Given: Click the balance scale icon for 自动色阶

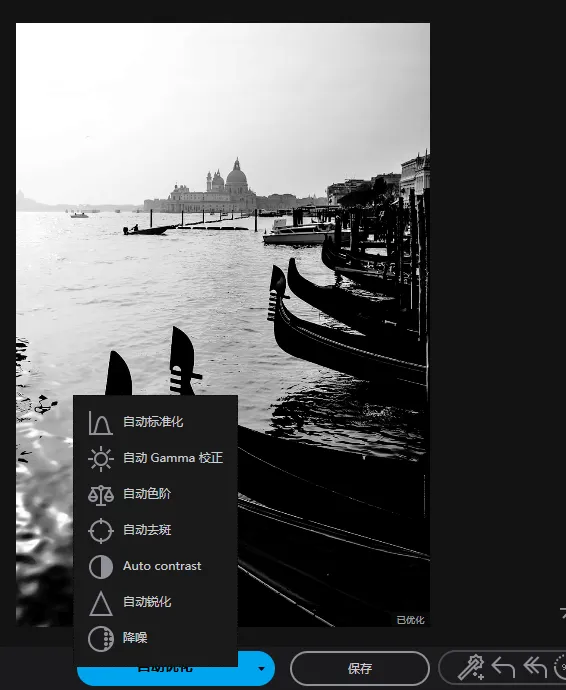Looking at the screenshot, I should (x=100, y=495).
